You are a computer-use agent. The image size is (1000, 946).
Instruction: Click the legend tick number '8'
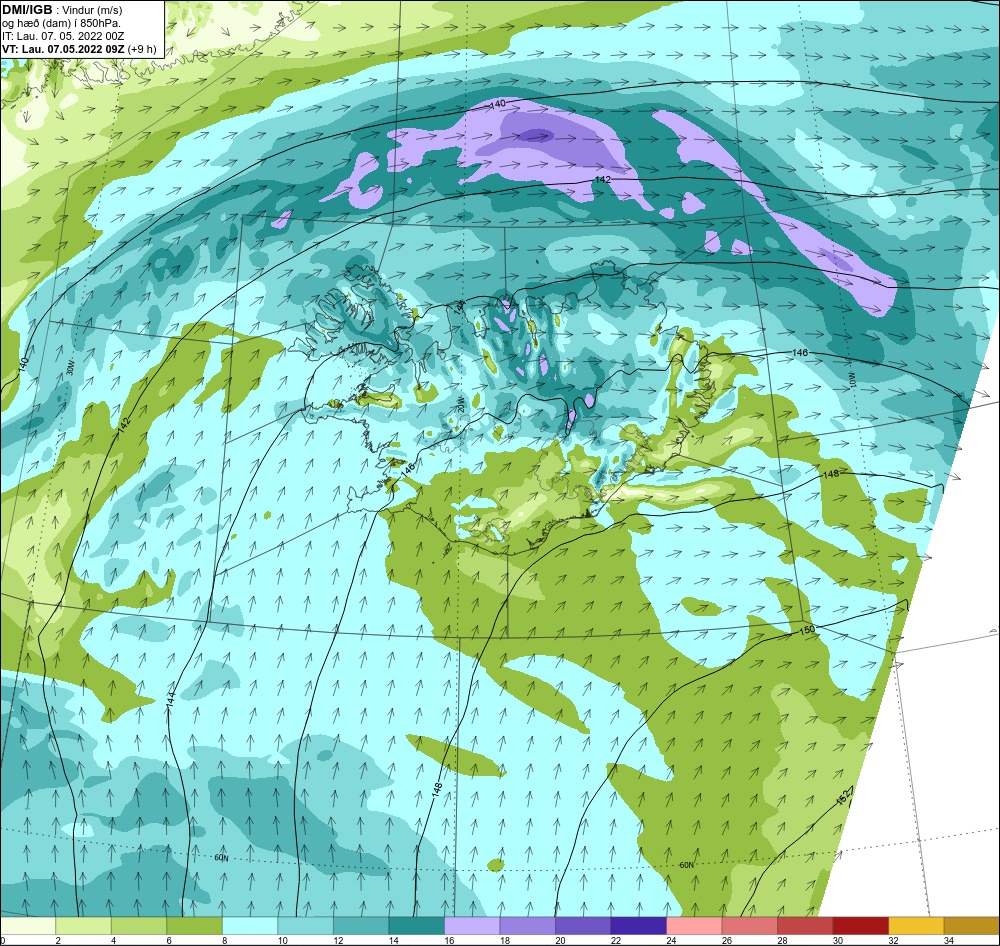coord(224,940)
